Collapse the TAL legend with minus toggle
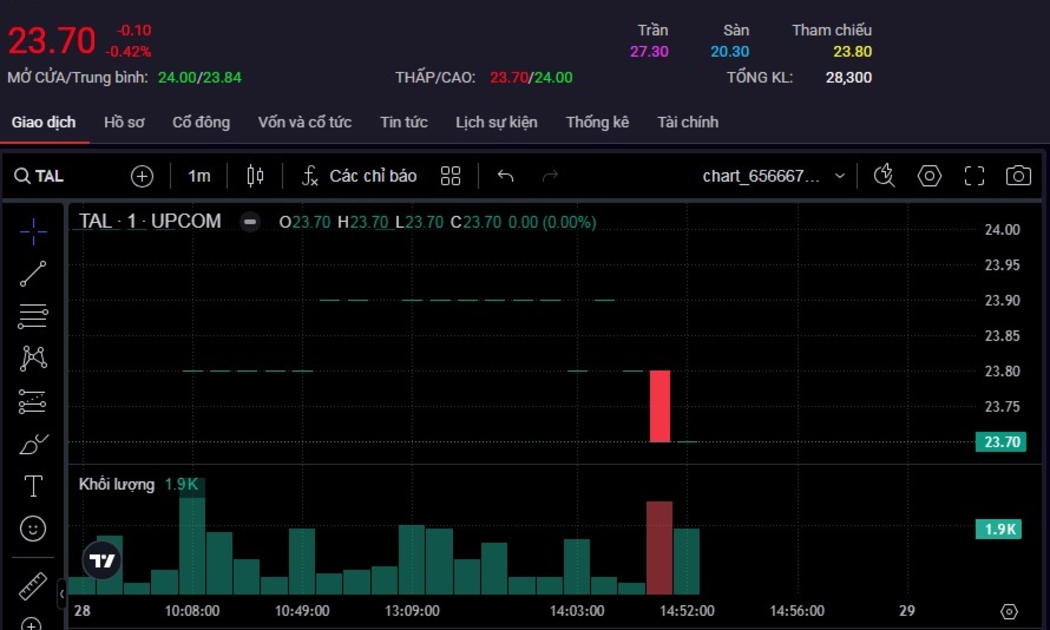This screenshot has width=1050, height=630. coord(250,222)
